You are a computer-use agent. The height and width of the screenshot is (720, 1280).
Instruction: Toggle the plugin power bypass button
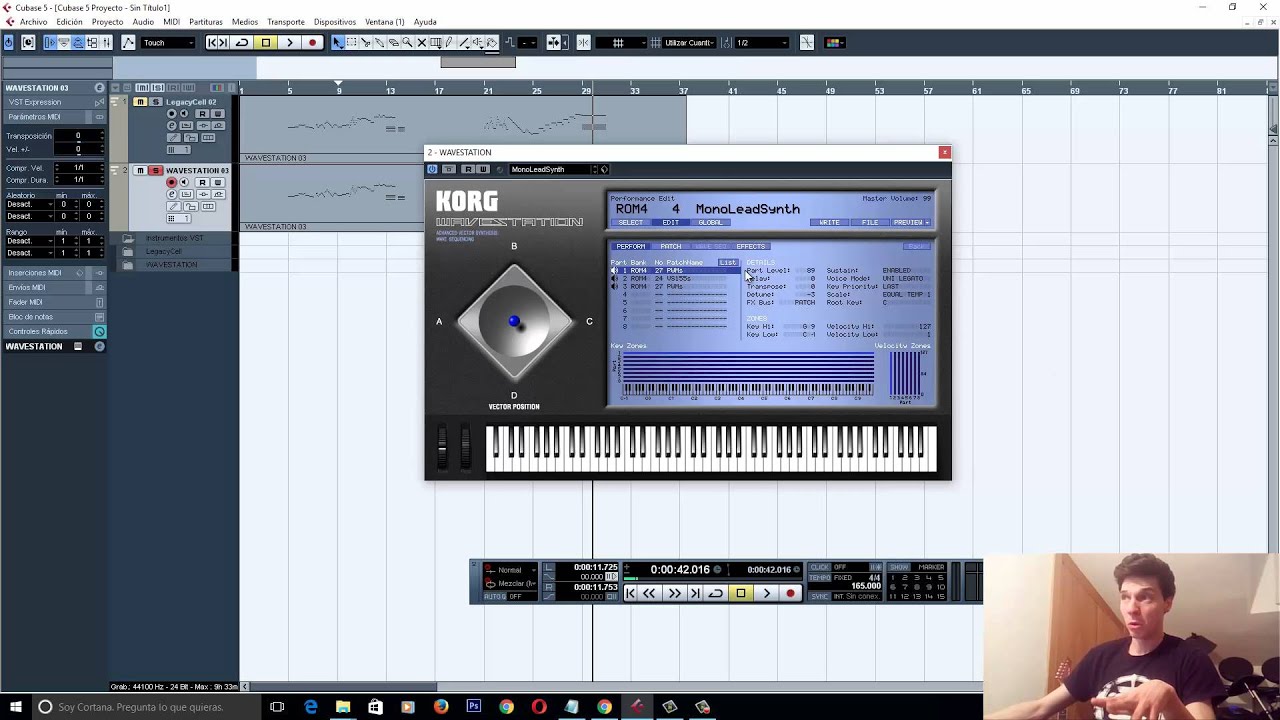coord(432,169)
